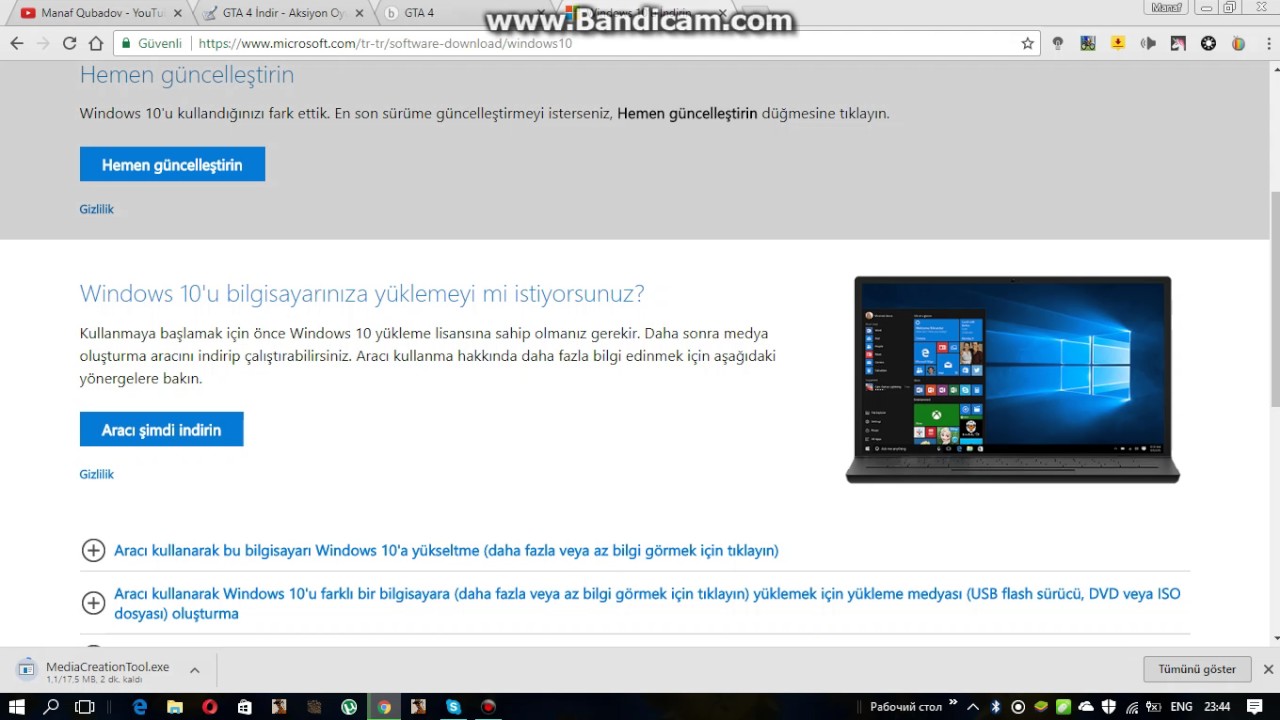Open Skype from the taskbar
Screen dimensions: 1280x720
[454, 706]
